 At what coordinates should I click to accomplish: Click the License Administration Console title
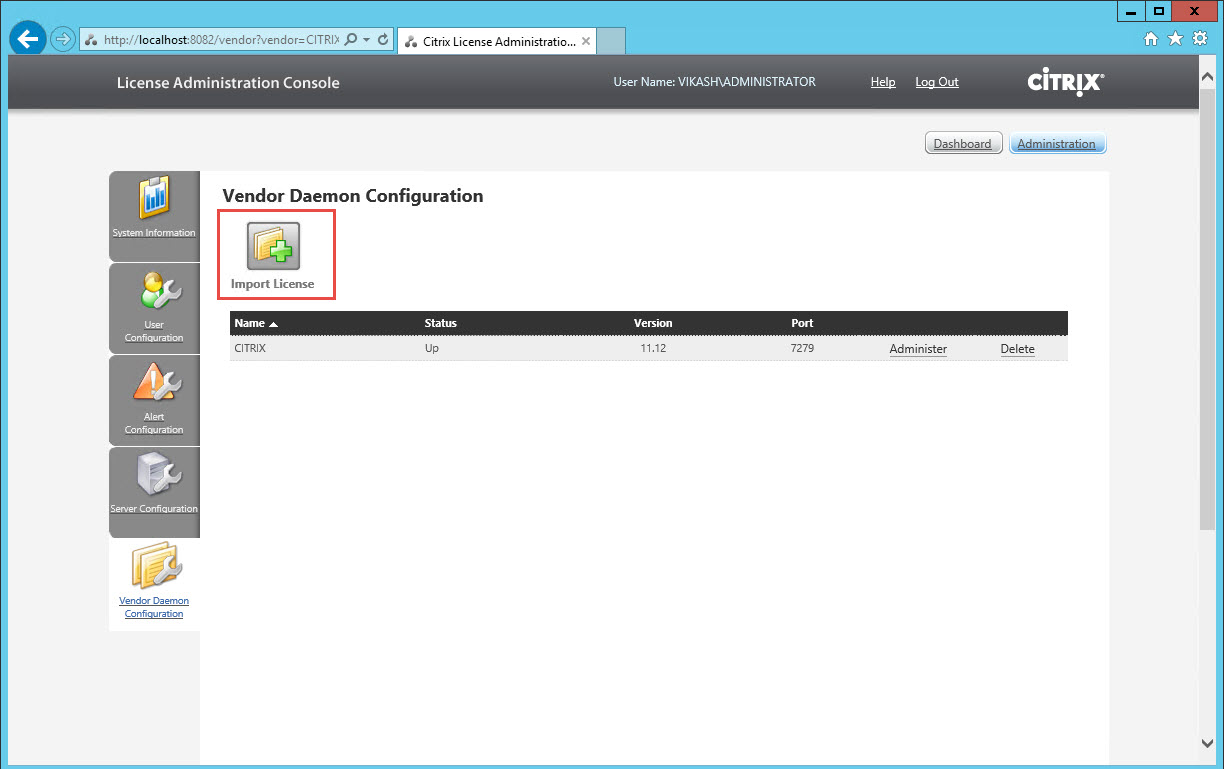228,83
